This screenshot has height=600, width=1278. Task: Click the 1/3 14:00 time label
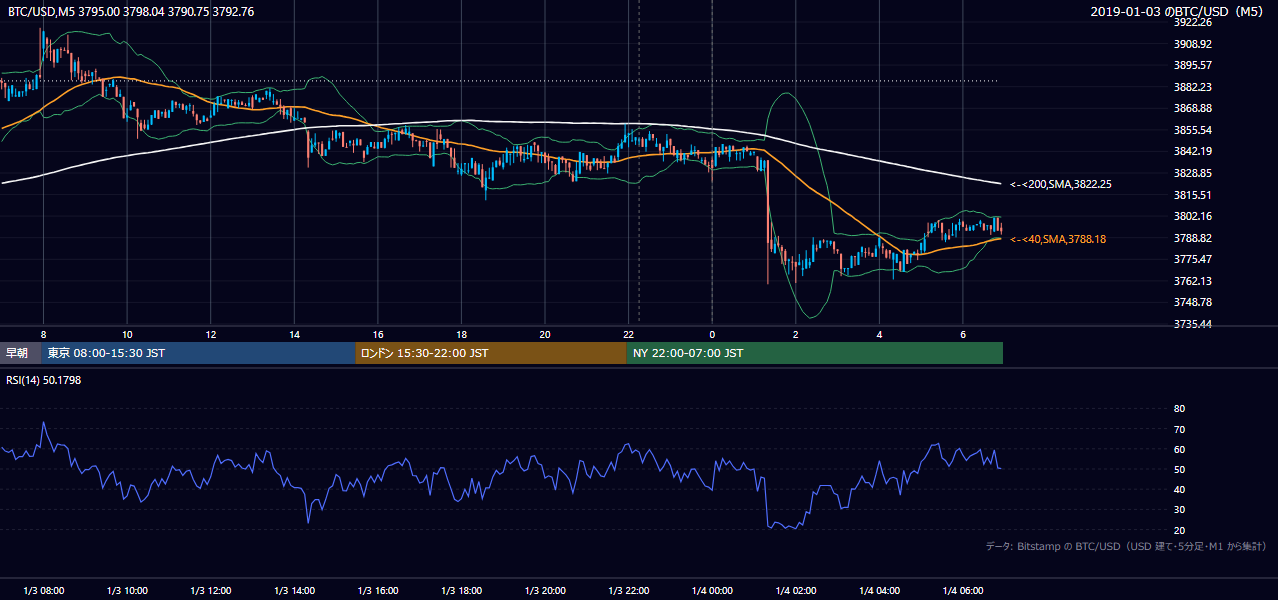[294, 591]
